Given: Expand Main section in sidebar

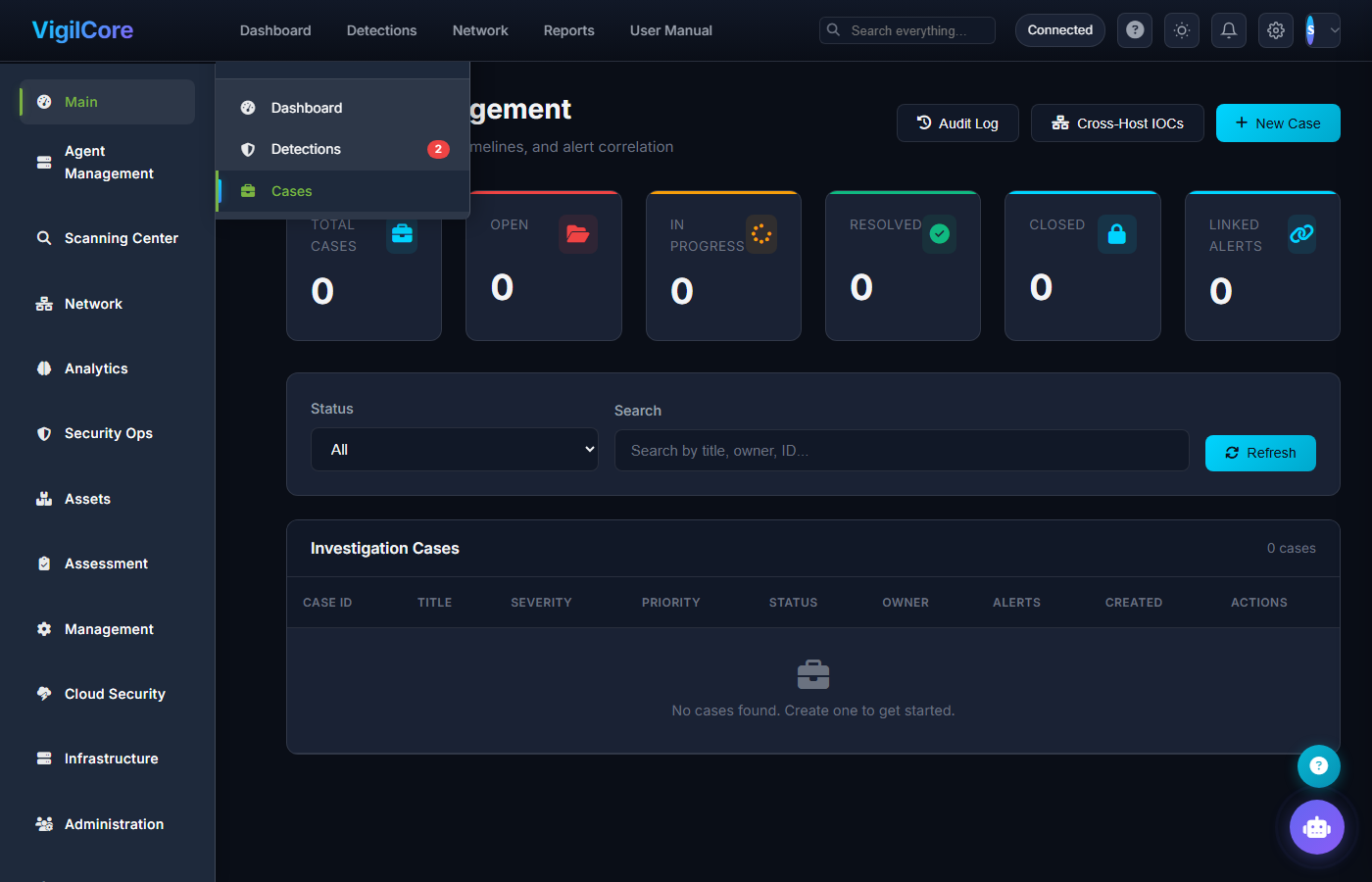Looking at the screenshot, I should (x=108, y=102).
